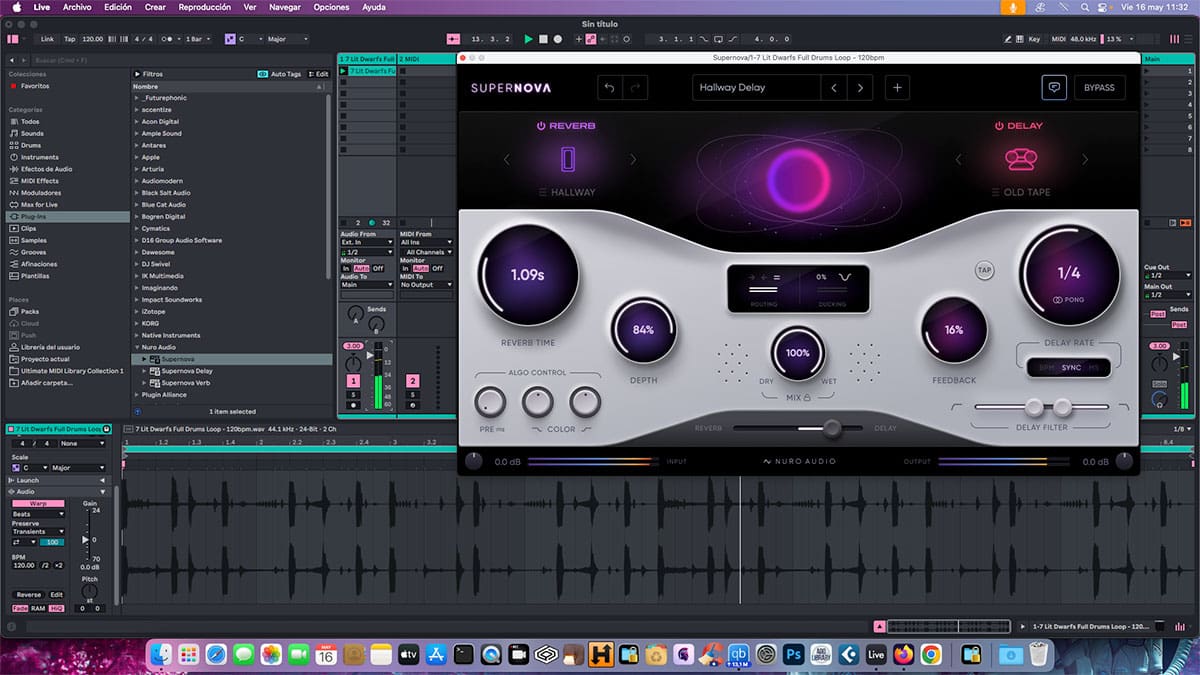This screenshot has height=675, width=1200.
Task: Click the TAP tempo button in Supernova
Action: click(985, 270)
